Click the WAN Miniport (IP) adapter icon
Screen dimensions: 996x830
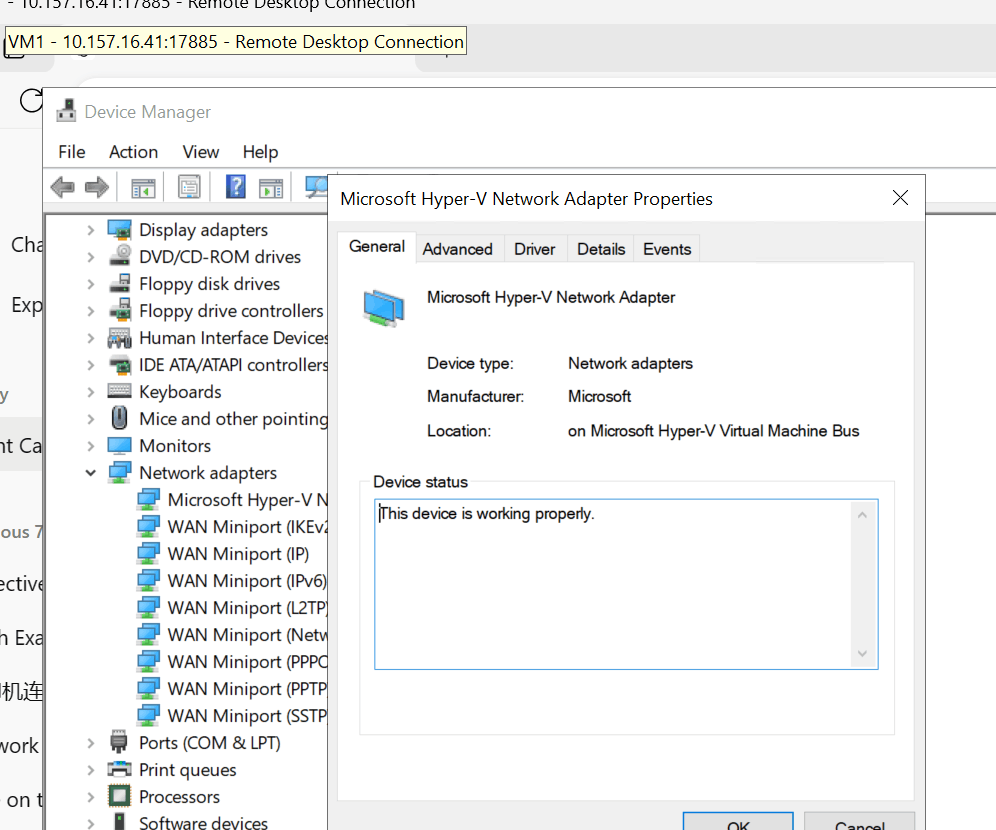[148, 554]
